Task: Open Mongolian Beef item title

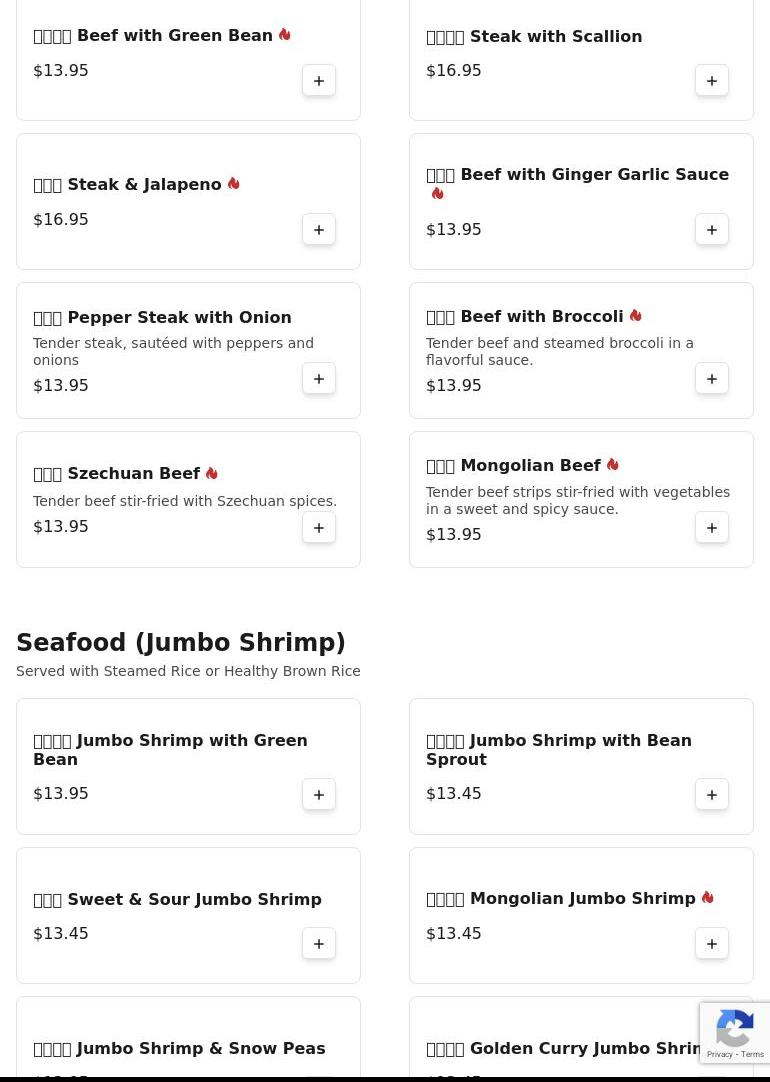Action: coord(530,466)
